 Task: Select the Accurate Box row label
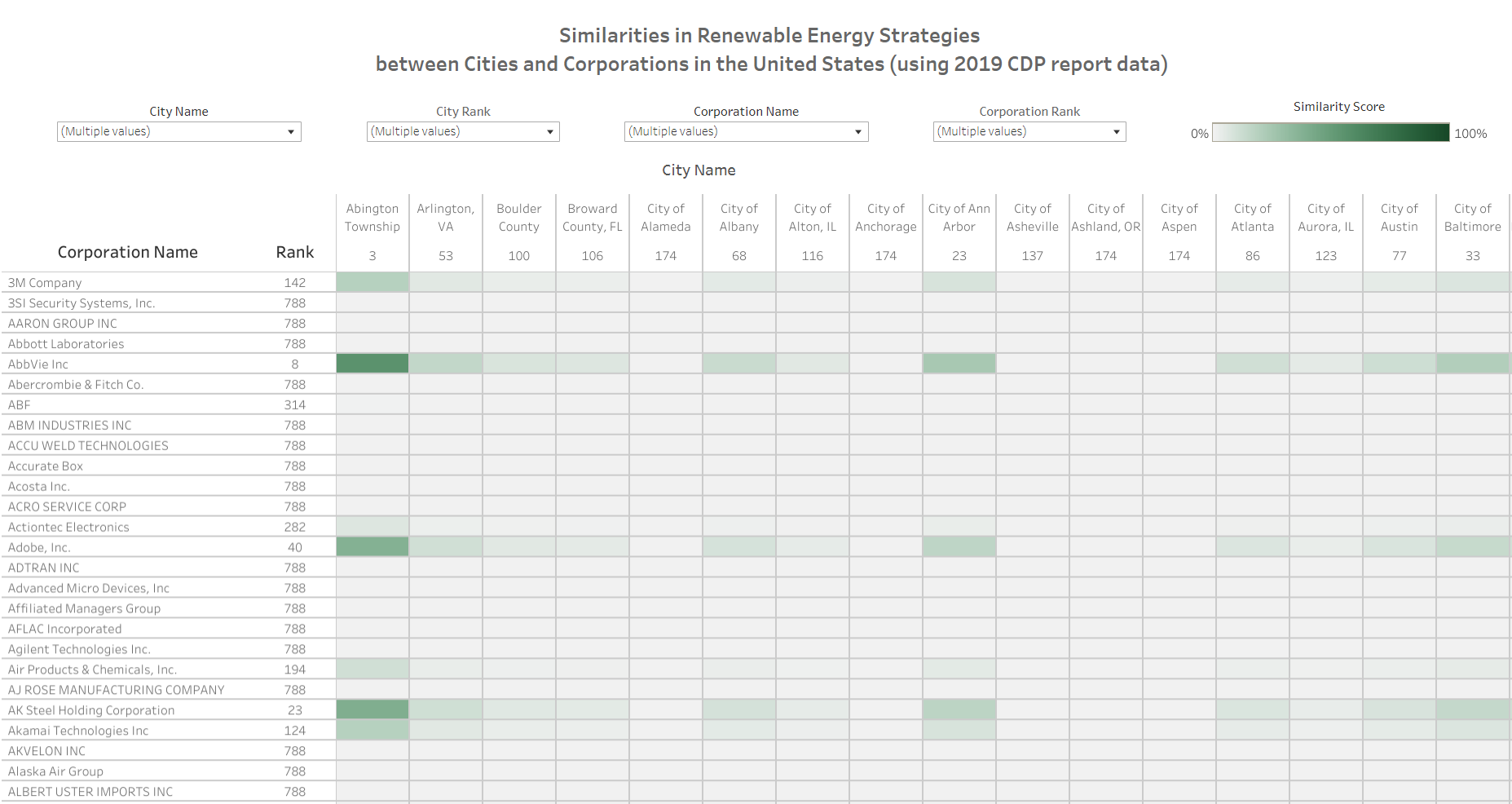pos(46,466)
